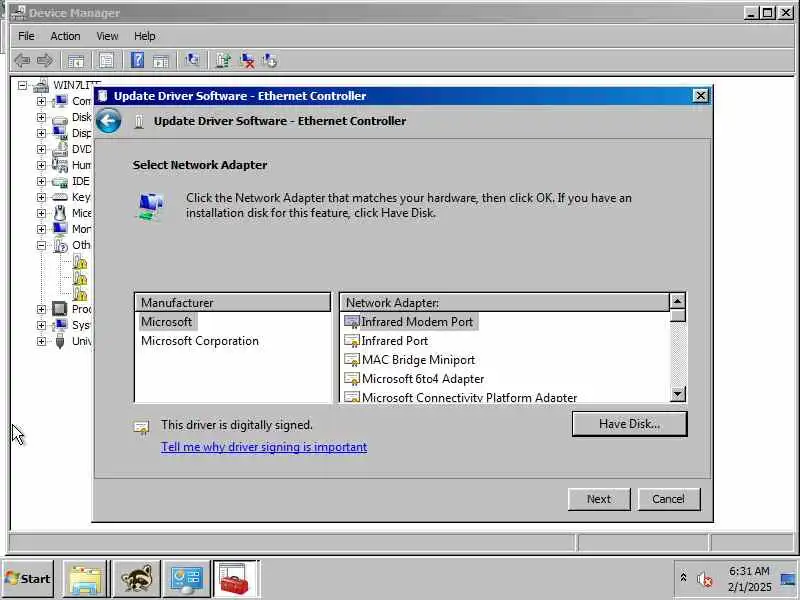Select Microsoft Connectivity Platform Adapter
Viewport: 800px width, 600px height.
(x=461, y=397)
